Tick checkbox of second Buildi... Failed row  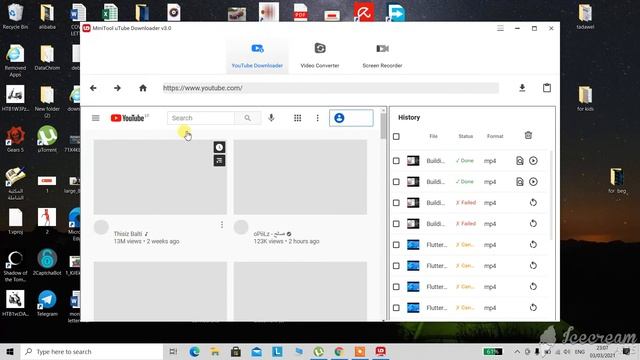coord(396,224)
